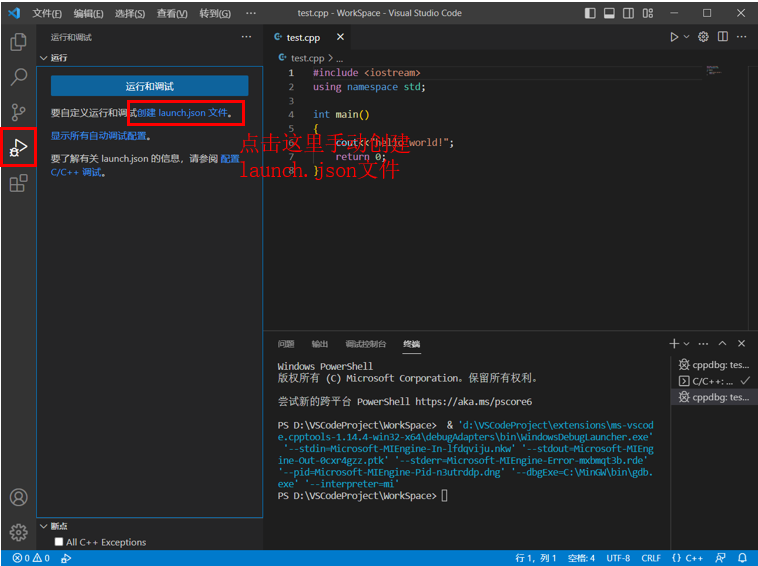Click debug launch icon in status bar

tap(66, 558)
